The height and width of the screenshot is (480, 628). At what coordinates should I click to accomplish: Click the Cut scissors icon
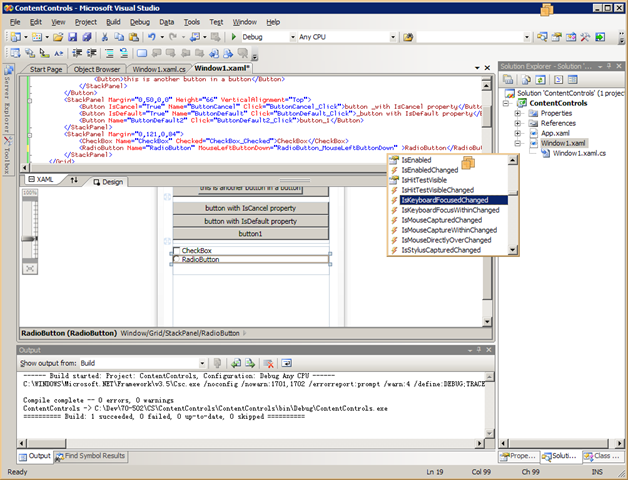(x=105, y=37)
